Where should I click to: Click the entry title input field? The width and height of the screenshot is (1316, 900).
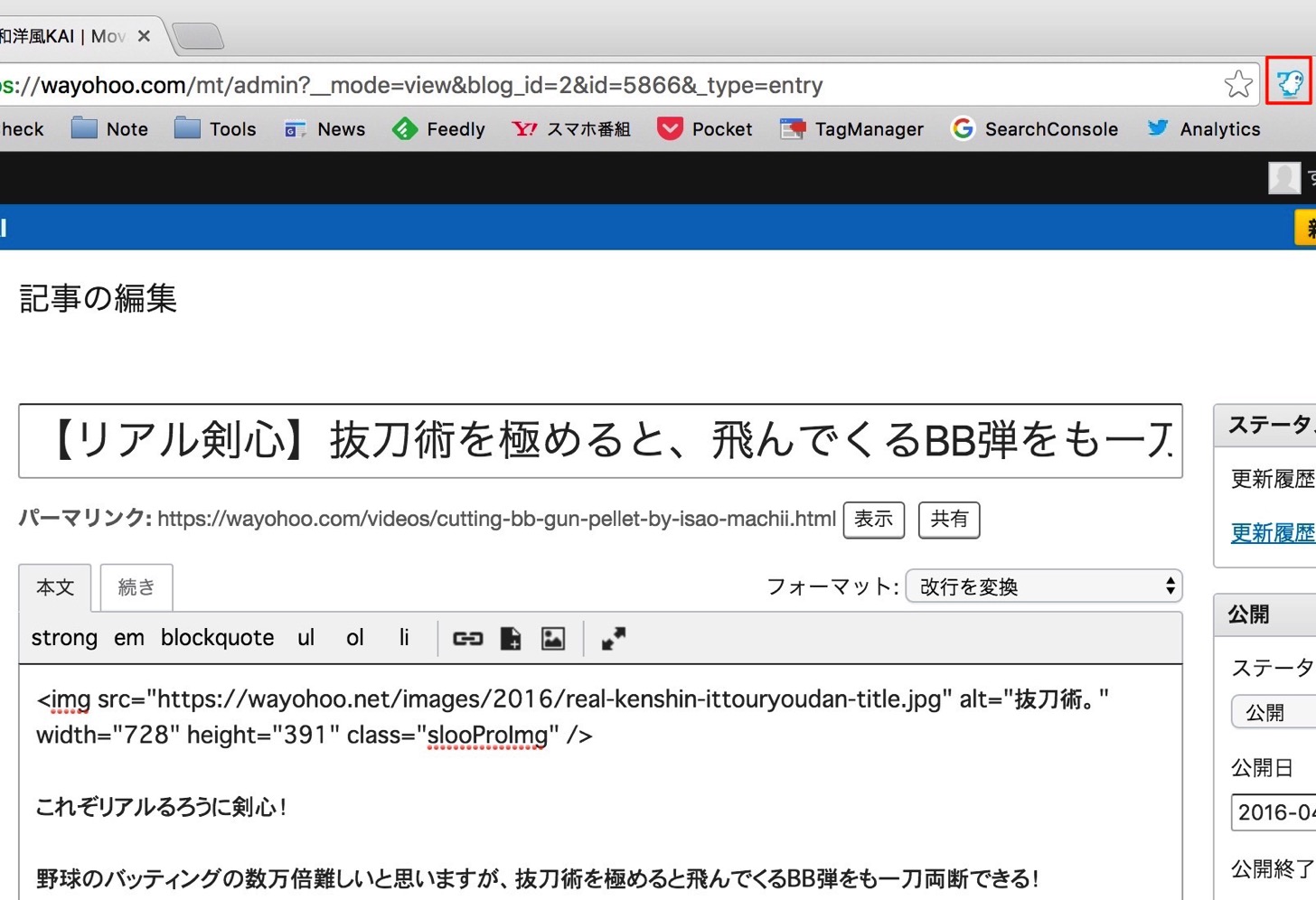[x=600, y=441]
